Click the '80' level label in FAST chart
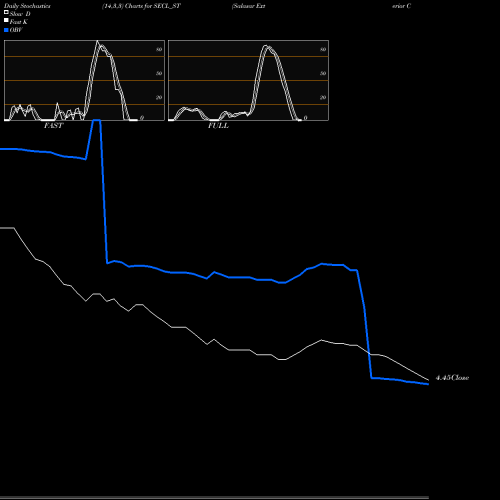500x500 pixels. pyautogui.click(x=159, y=49)
